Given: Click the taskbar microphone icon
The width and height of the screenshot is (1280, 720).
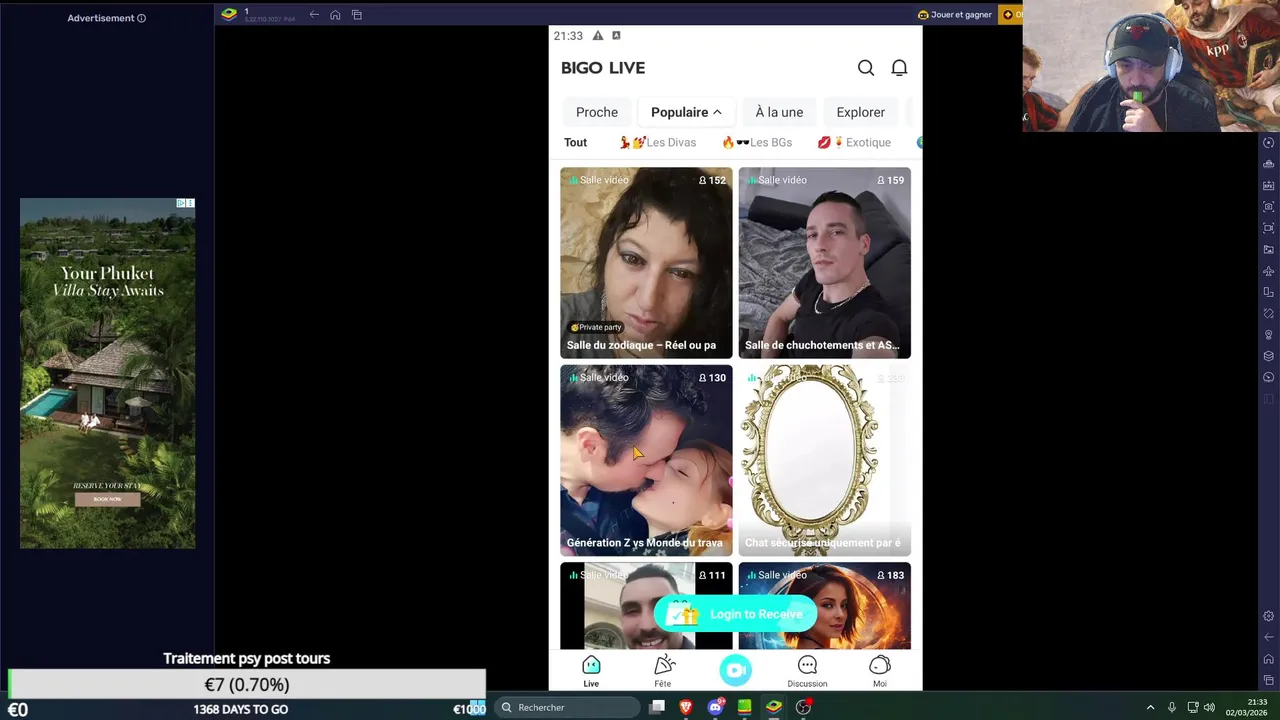Looking at the screenshot, I should tap(1171, 707).
